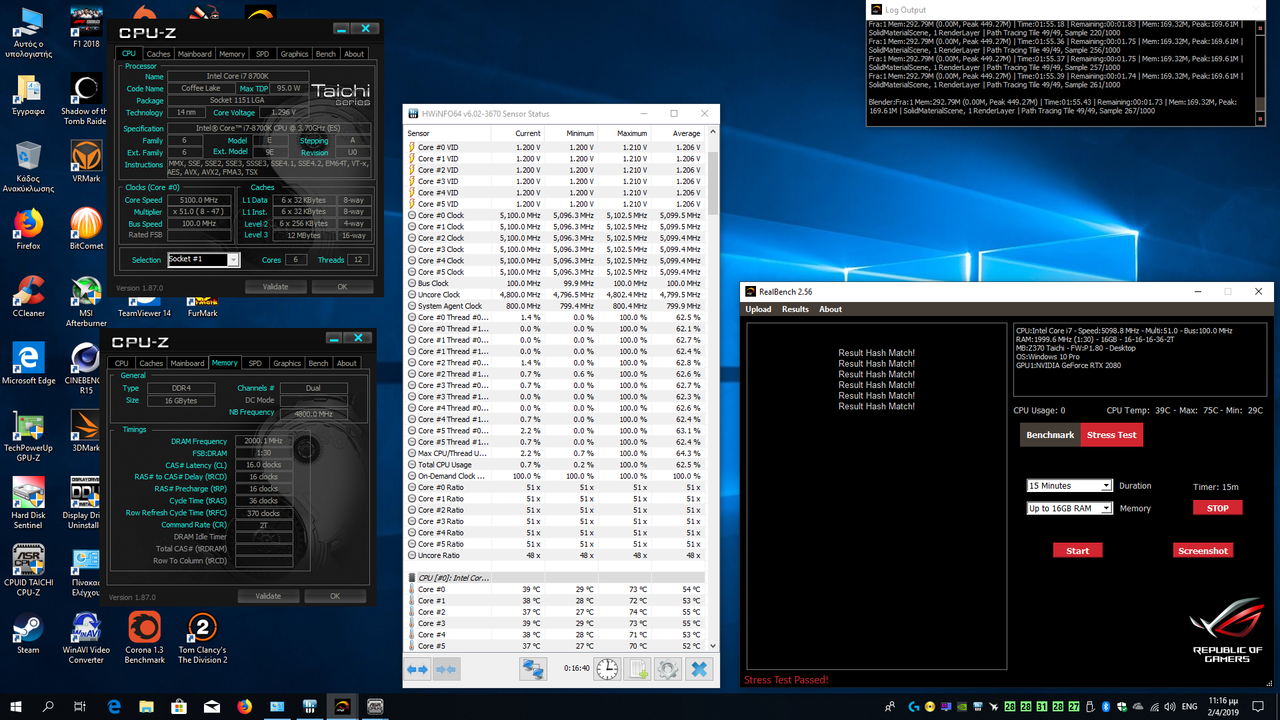Viewport: 1280px width, 720px height.
Task: Open Hard Disk Sentinel desktop icon
Action: pos(28,504)
